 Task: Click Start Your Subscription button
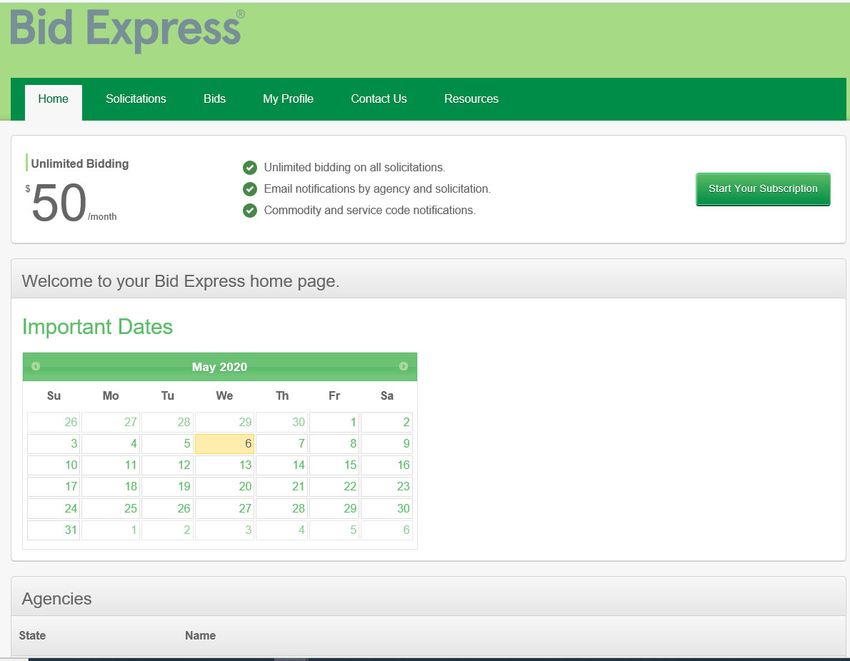[x=763, y=189]
